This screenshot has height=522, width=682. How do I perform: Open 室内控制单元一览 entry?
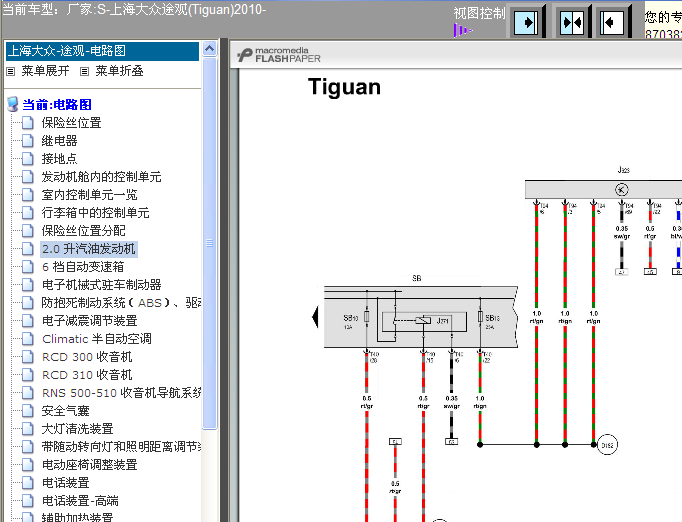pos(89,194)
